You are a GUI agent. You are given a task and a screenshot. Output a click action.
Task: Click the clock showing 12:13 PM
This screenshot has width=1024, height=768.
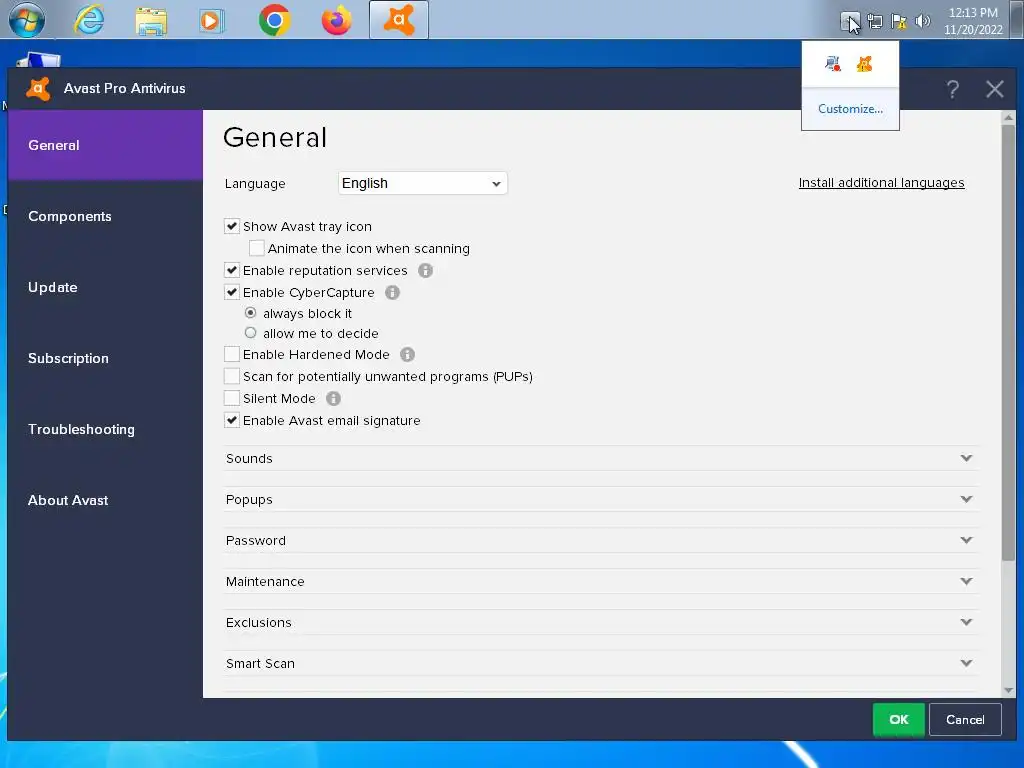[972, 21]
